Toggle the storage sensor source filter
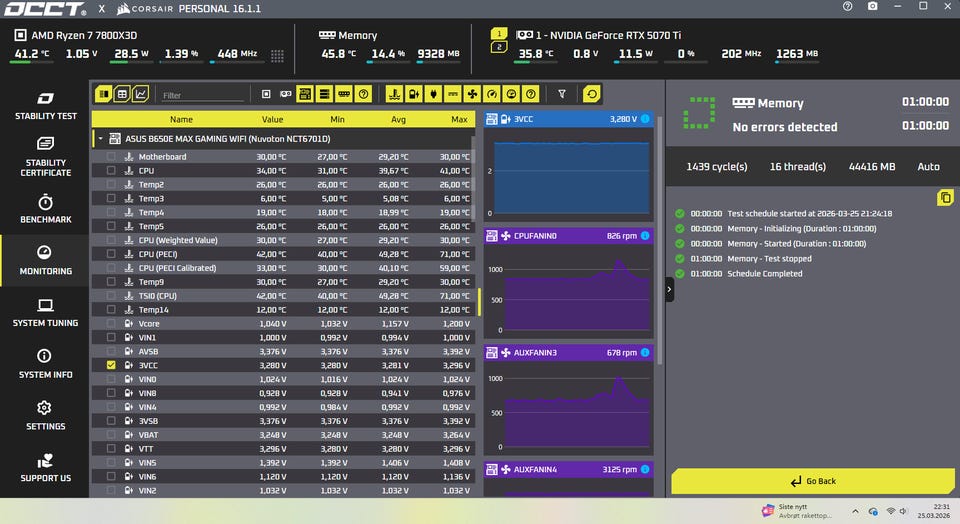This screenshot has width=960, height=524. (324, 94)
